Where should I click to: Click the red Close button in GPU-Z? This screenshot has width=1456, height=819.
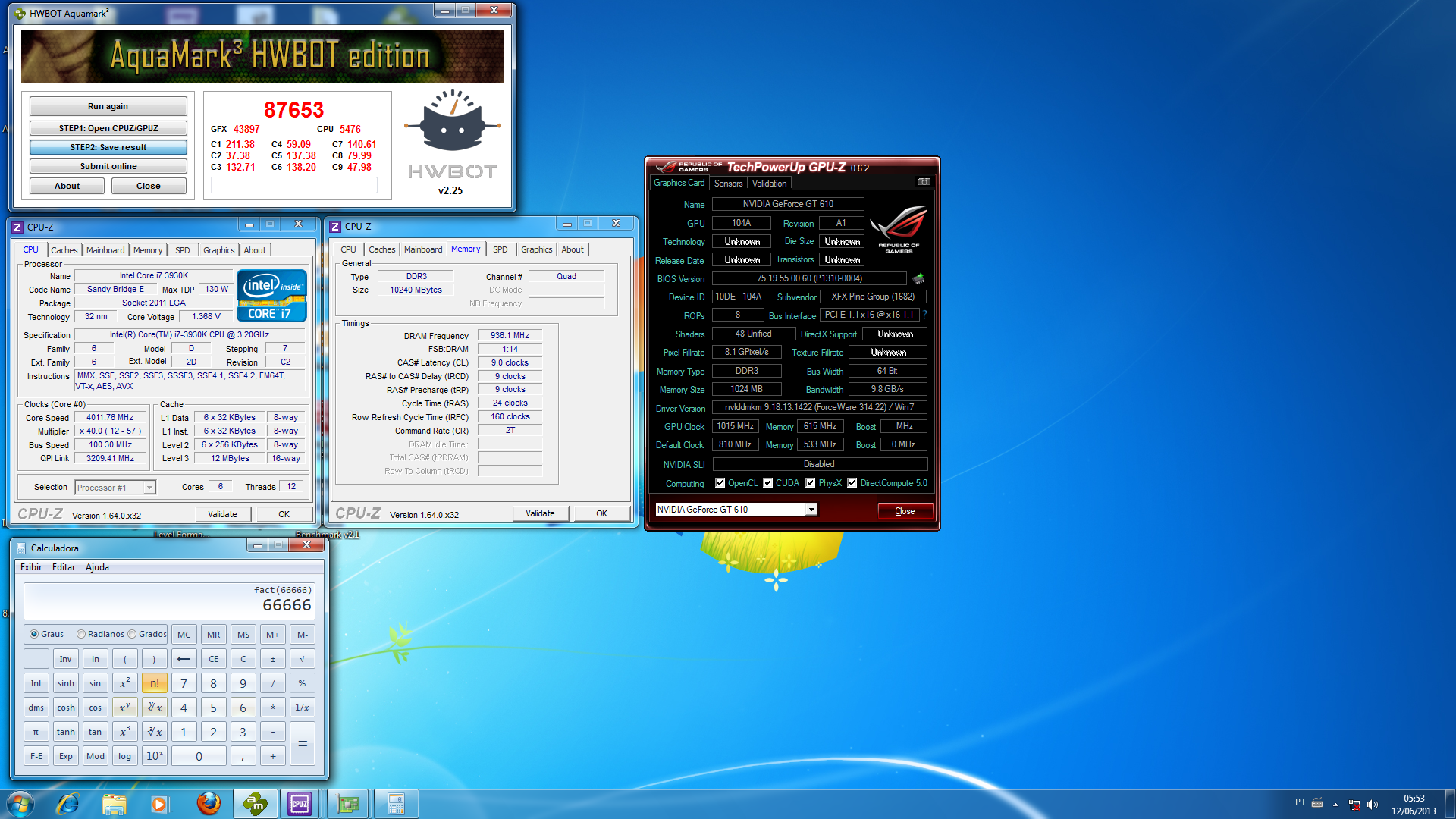pyautogui.click(x=905, y=511)
